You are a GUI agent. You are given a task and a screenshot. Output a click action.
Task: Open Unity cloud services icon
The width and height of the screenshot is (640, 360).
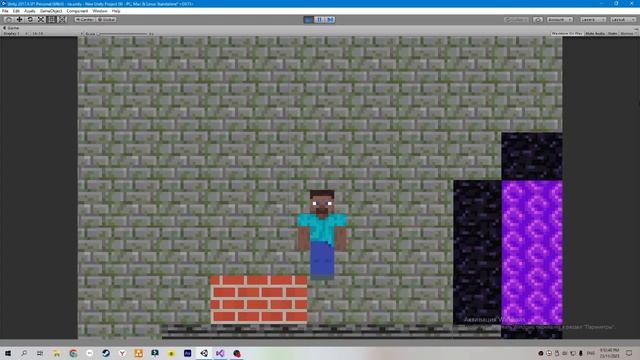pos(538,20)
